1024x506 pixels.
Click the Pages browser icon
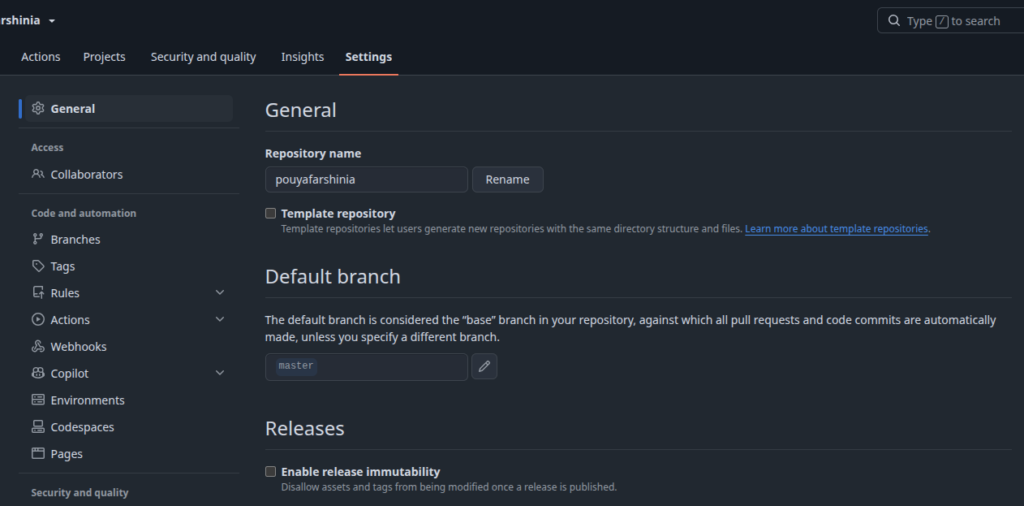click(x=38, y=453)
